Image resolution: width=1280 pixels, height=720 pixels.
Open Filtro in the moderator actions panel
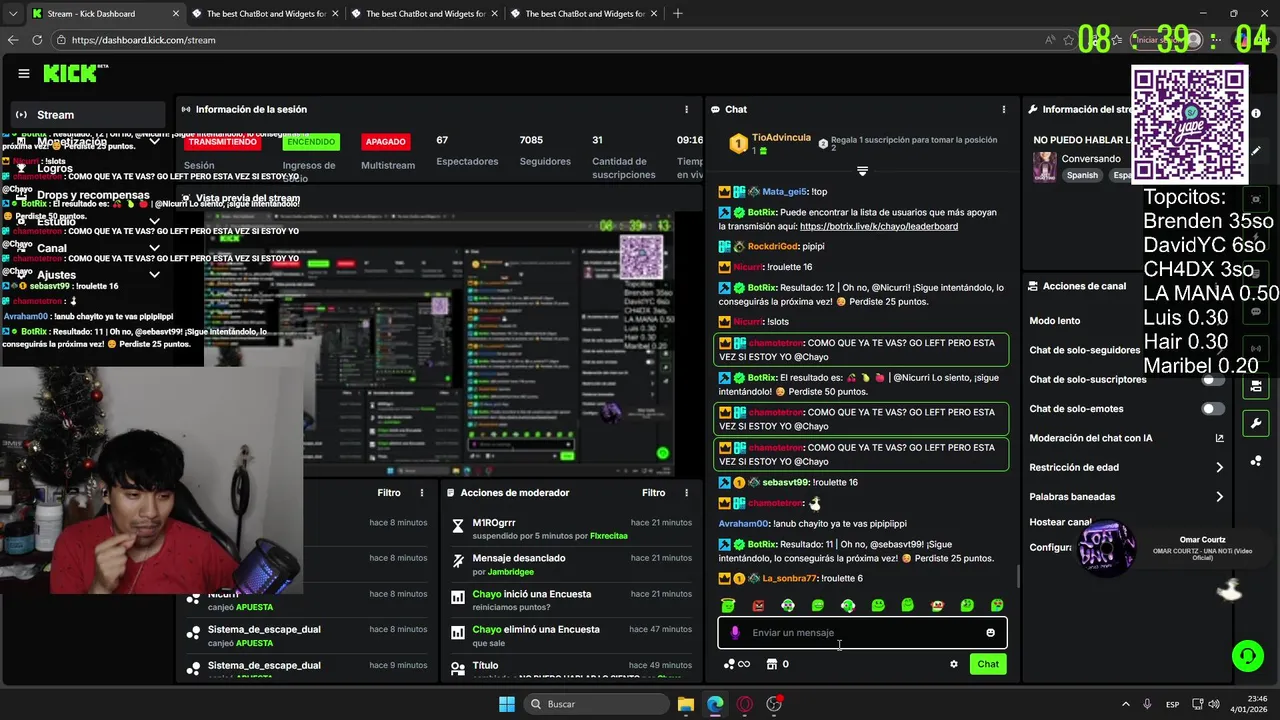(653, 492)
